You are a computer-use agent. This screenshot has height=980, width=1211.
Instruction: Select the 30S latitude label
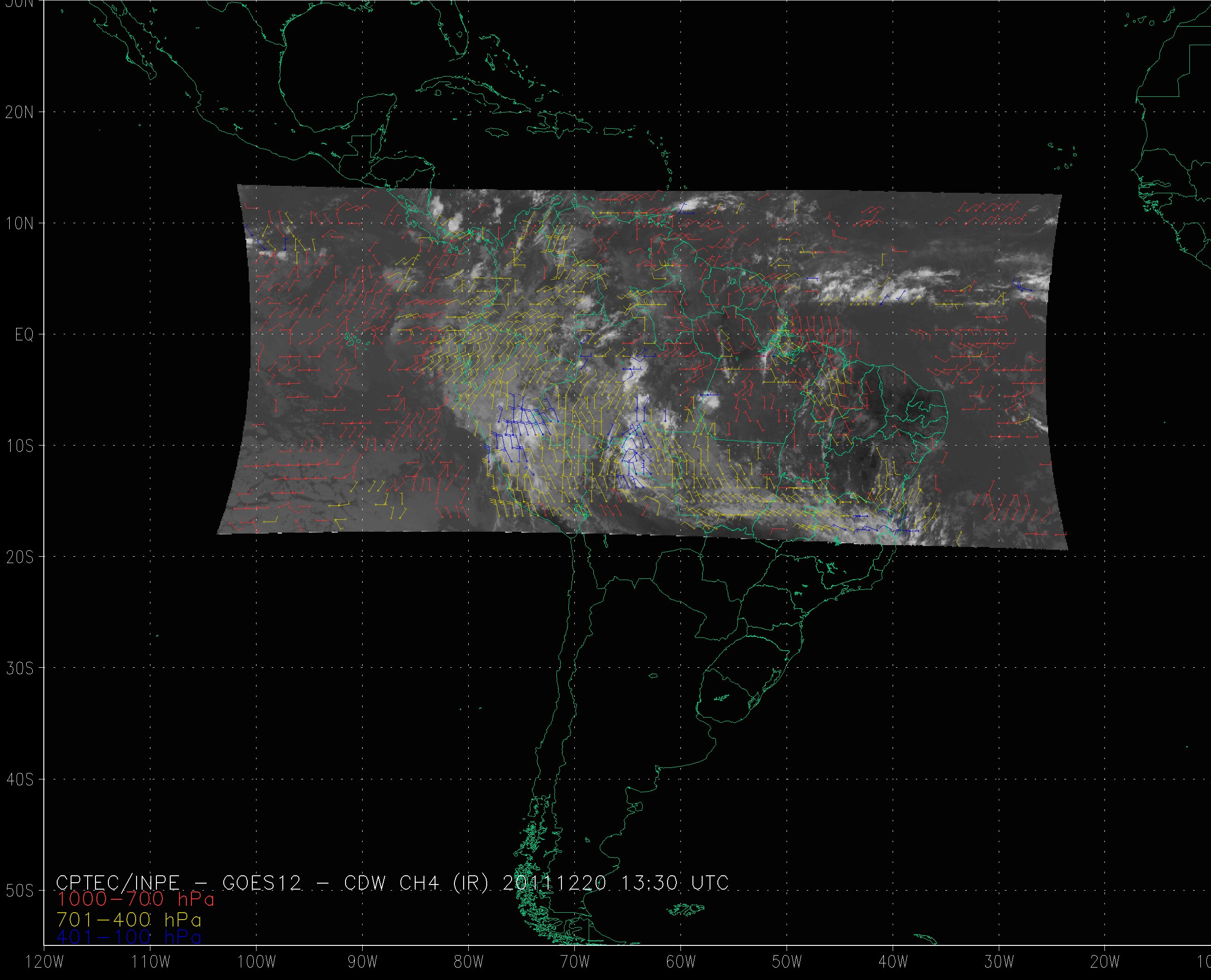19,668
